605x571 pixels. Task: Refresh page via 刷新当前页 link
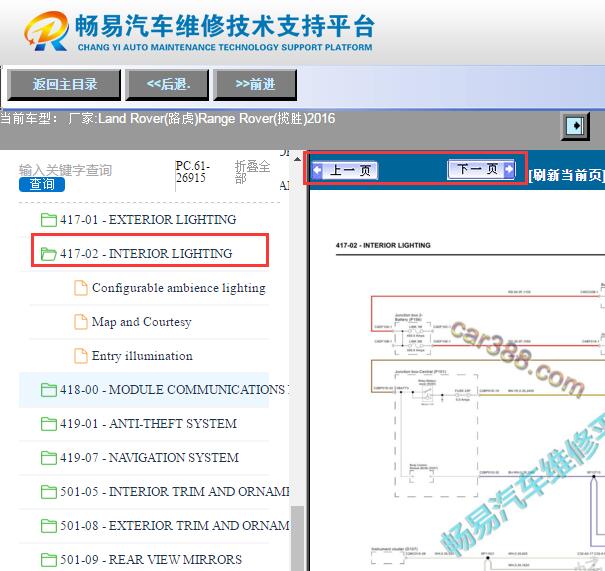tap(566, 175)
